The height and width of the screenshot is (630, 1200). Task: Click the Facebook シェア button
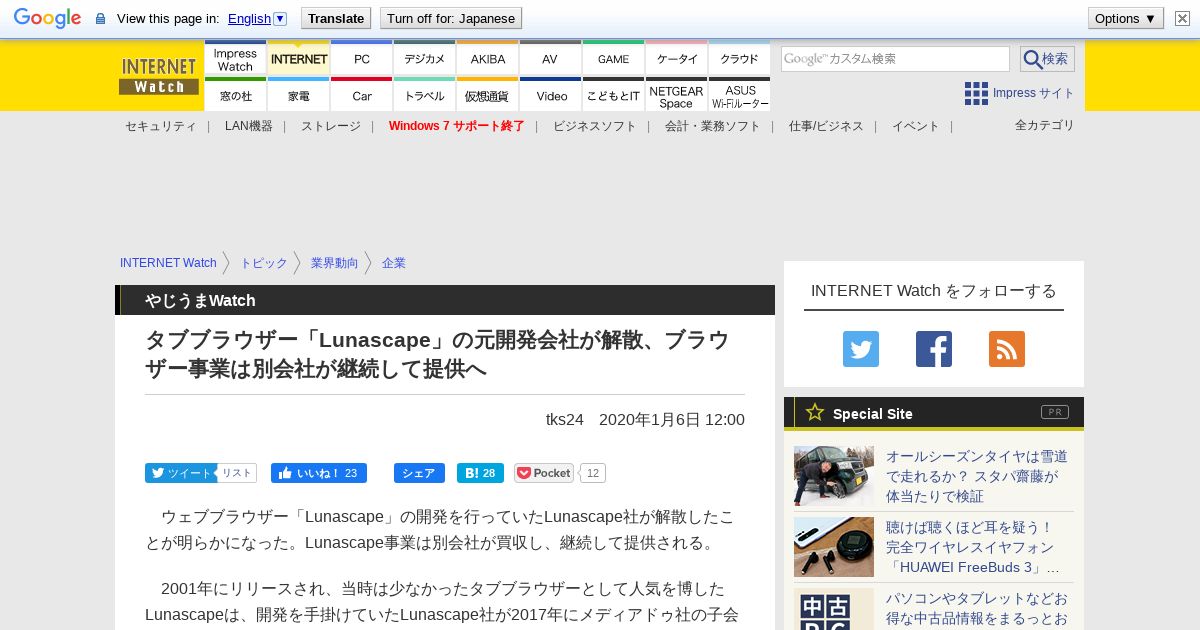point(419,473)
